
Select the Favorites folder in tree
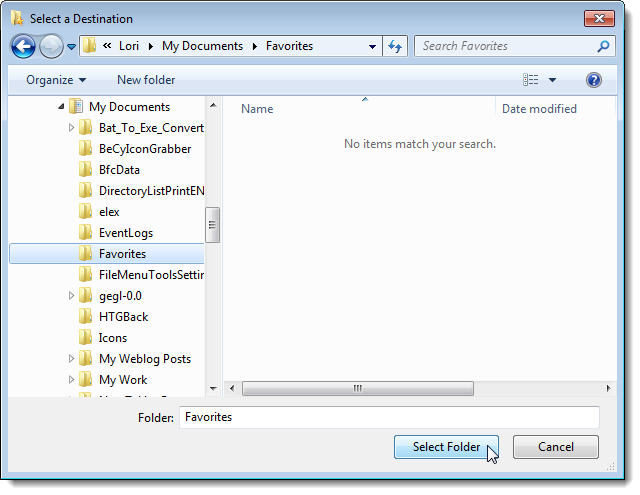(x=122, y=254)
